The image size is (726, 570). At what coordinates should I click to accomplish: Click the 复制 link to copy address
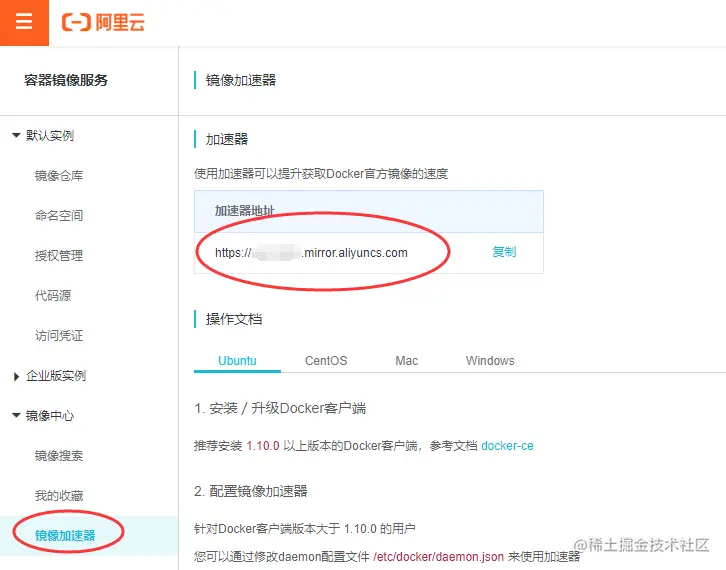pos(504,252)
